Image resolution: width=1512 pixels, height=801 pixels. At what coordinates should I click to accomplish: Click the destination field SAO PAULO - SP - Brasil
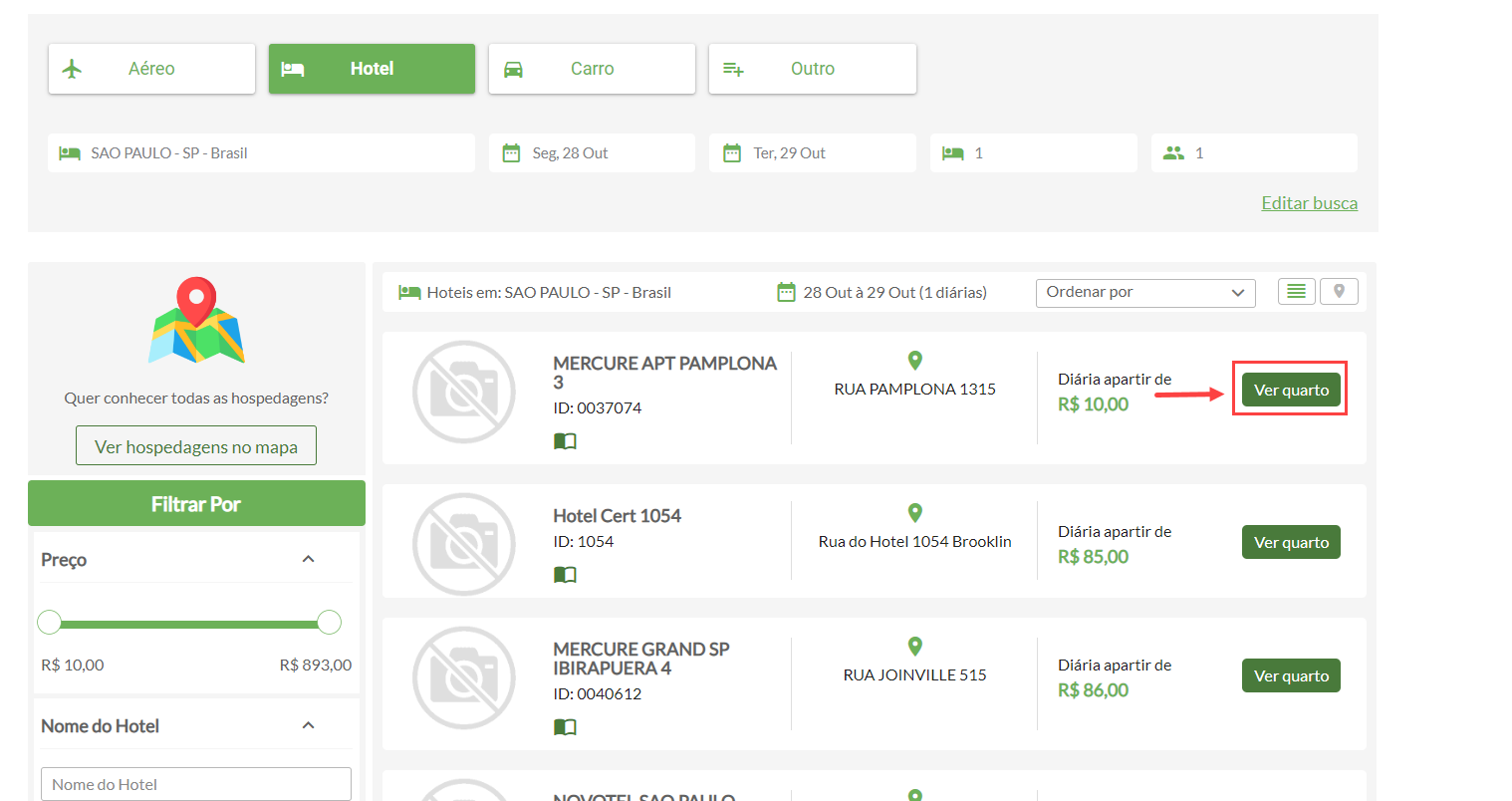[x=261, y=153]
